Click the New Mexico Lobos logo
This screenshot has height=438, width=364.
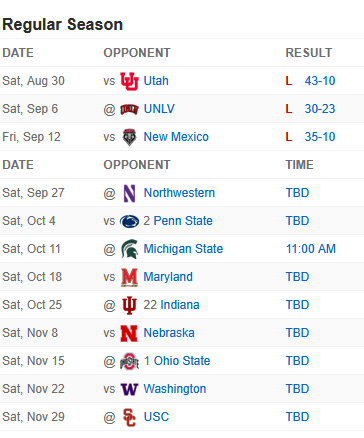click(x=129, y=137)
